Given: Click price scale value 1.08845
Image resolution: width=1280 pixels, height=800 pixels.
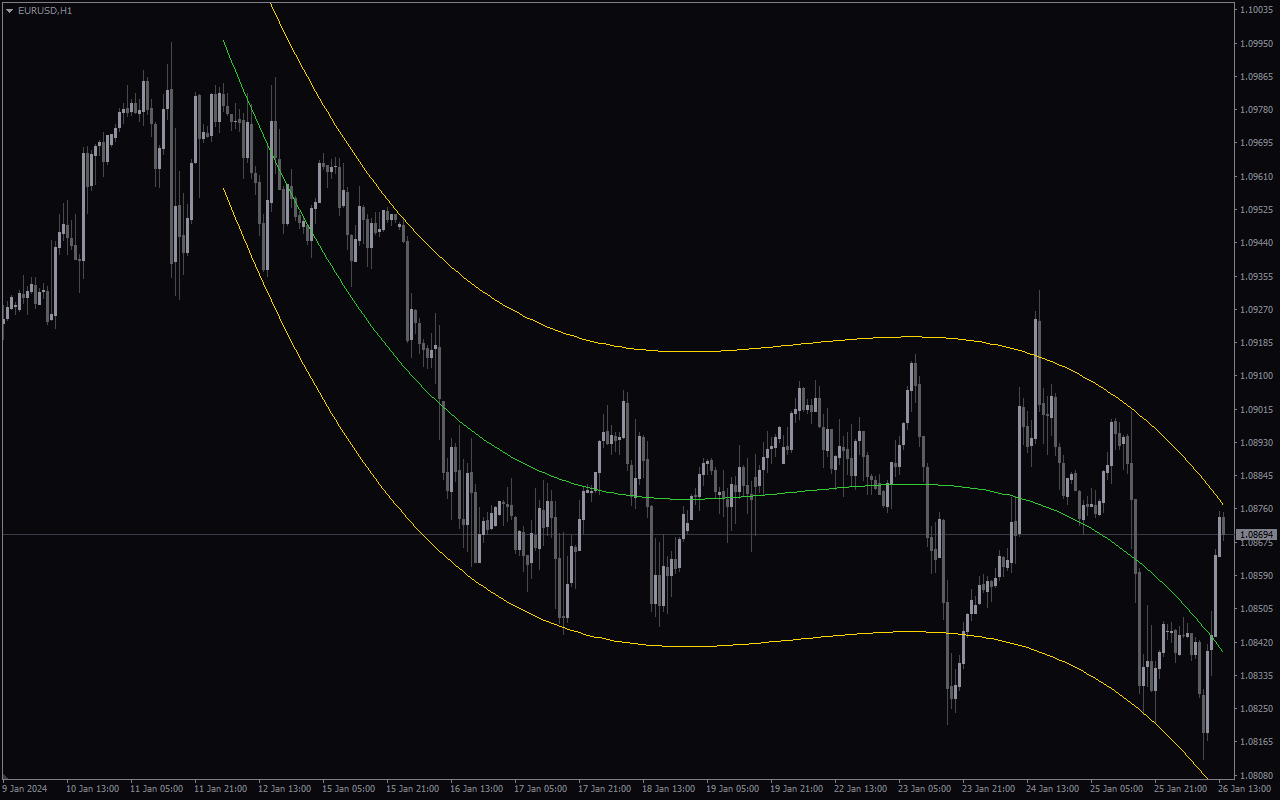Looking at the screenshot, I should 1256,475.
